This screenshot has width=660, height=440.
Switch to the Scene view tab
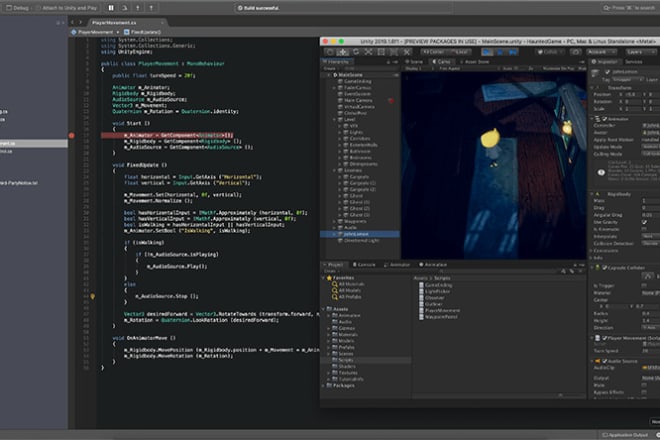(414, 62)
